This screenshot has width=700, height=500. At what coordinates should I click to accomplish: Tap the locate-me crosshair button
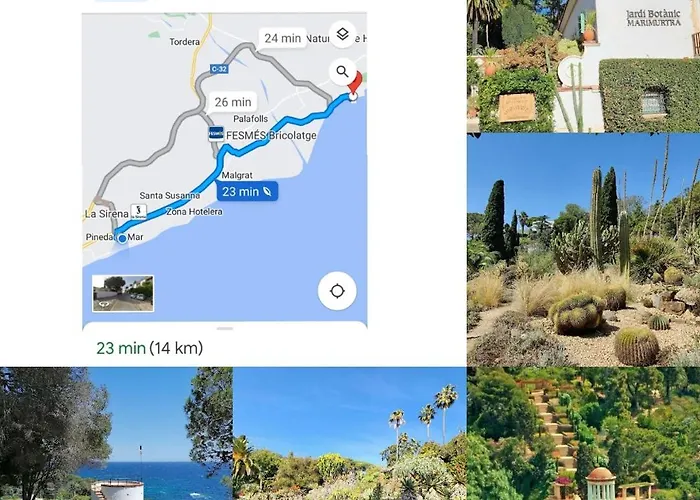tap(337, 291)
